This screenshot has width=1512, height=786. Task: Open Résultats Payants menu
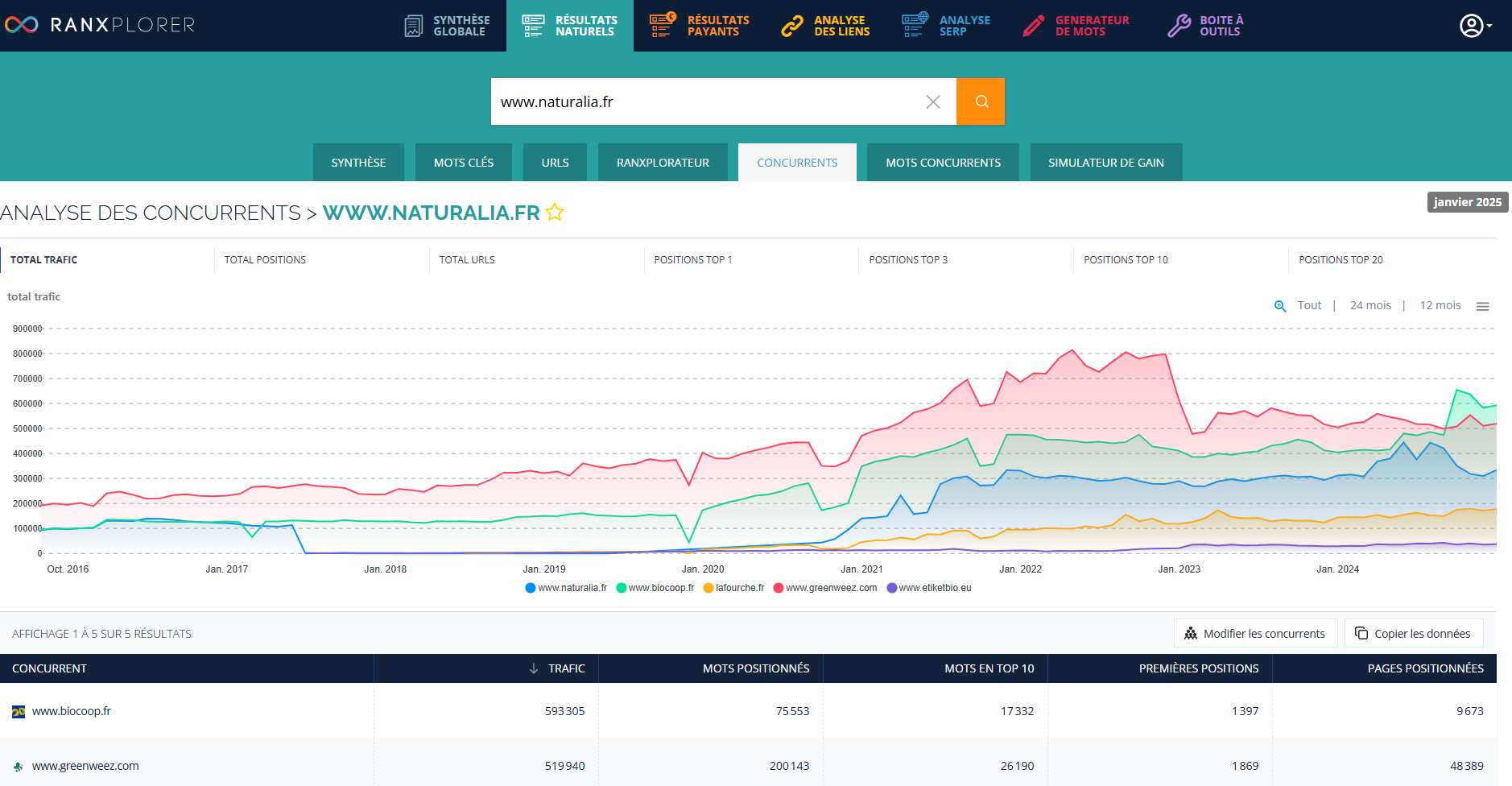(x=700, y=26)
